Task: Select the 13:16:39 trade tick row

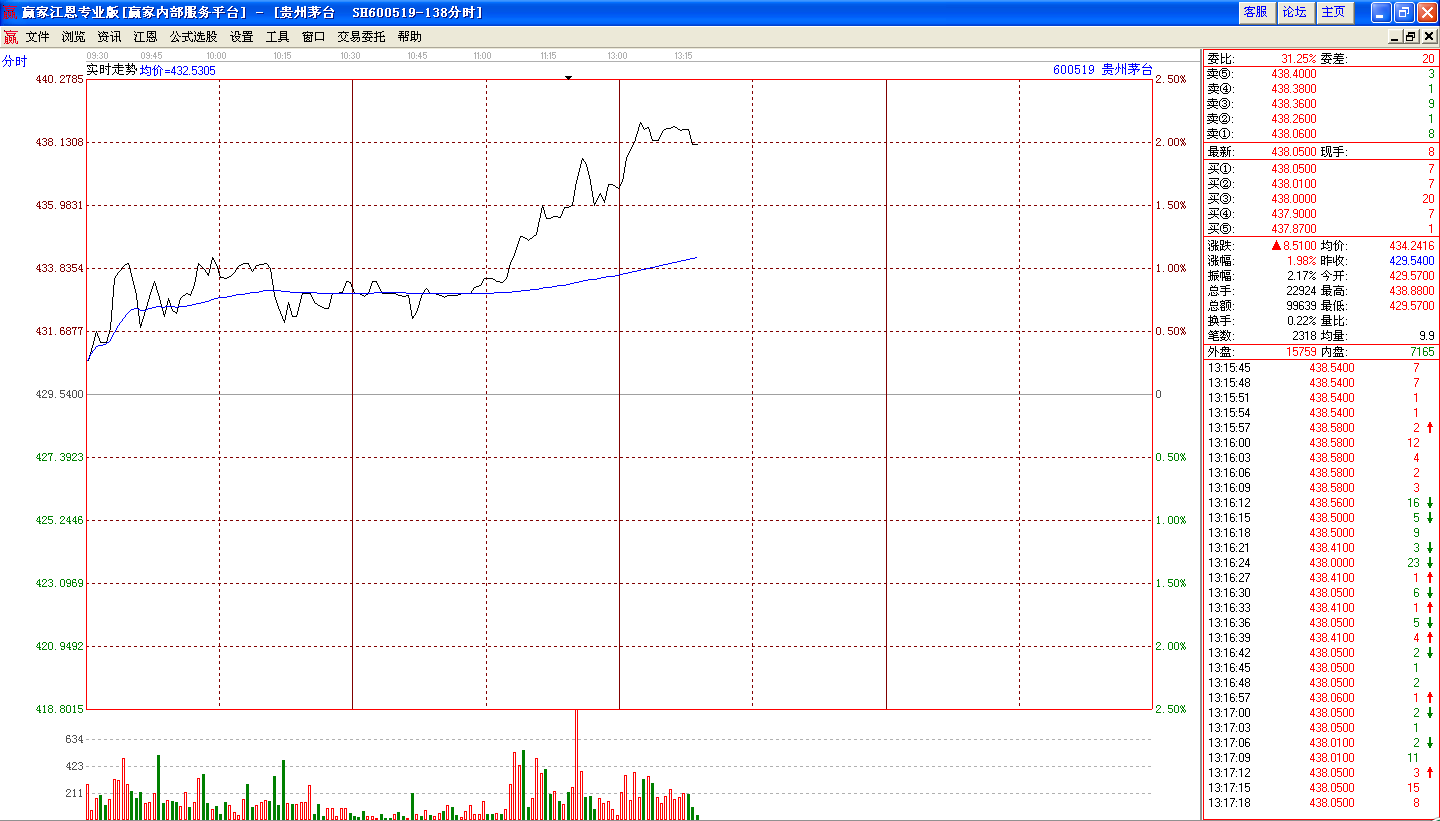Action: point(1320,638)
